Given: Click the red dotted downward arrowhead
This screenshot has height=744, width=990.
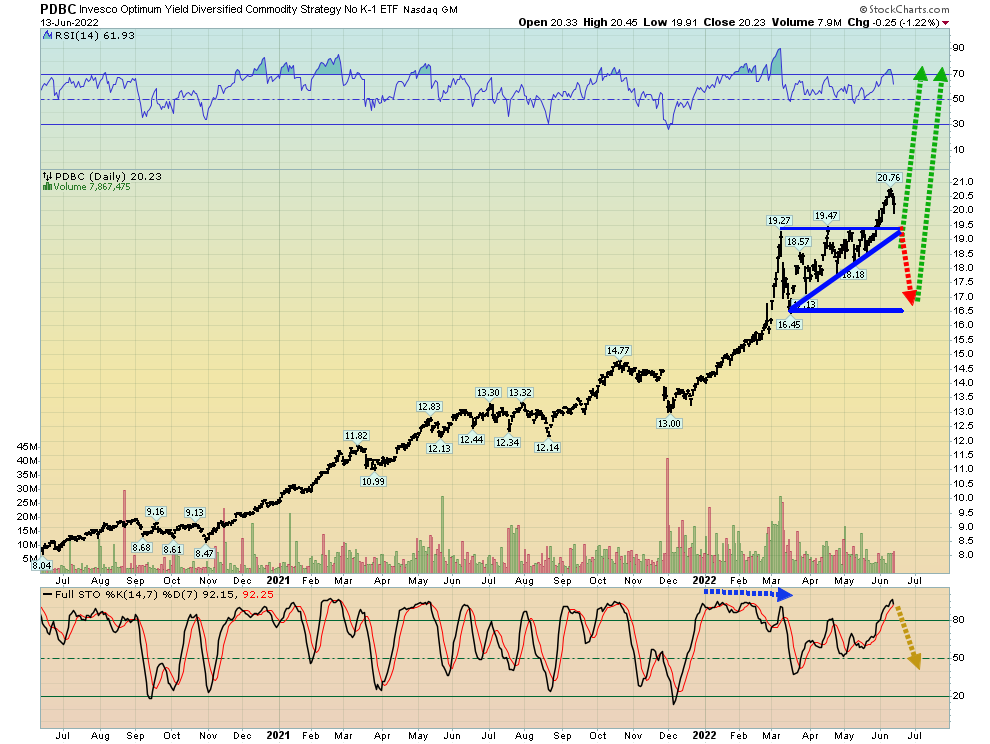Looking at the screenshot, I should click(909, 296).
